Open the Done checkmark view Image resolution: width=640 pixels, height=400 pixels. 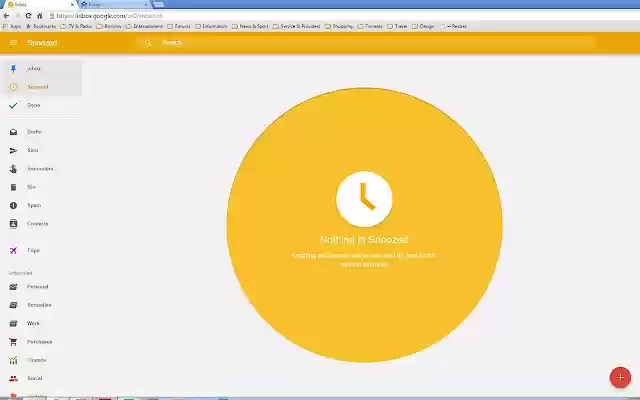click(x=42, y=105)
